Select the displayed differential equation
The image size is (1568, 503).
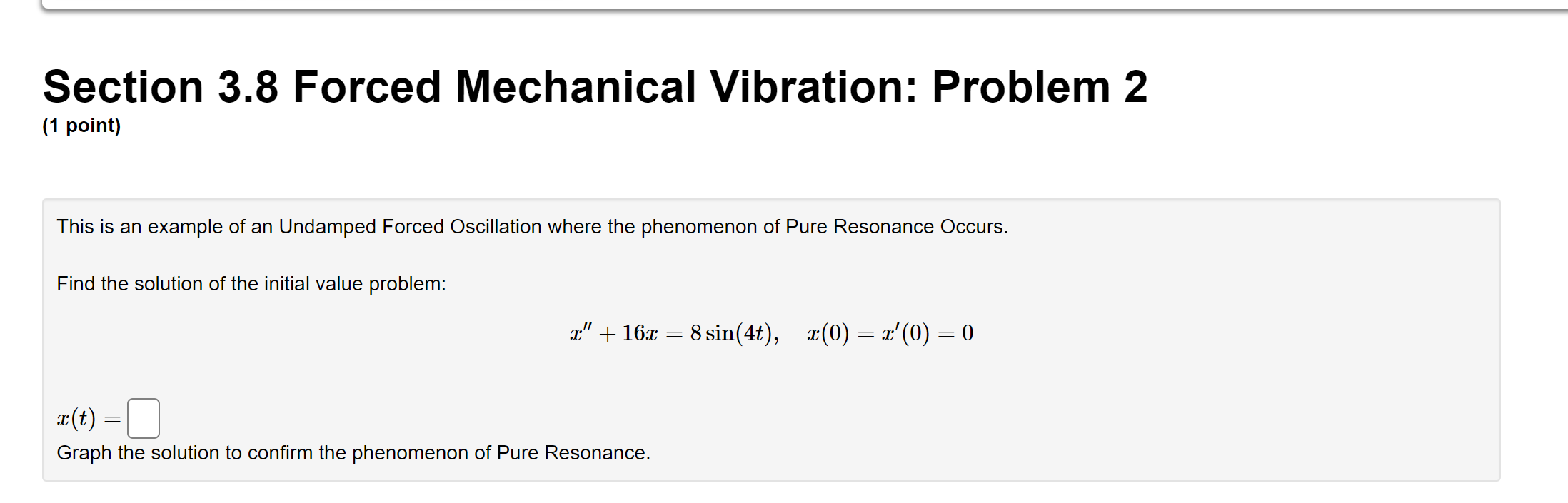click(x=770, y=332)
